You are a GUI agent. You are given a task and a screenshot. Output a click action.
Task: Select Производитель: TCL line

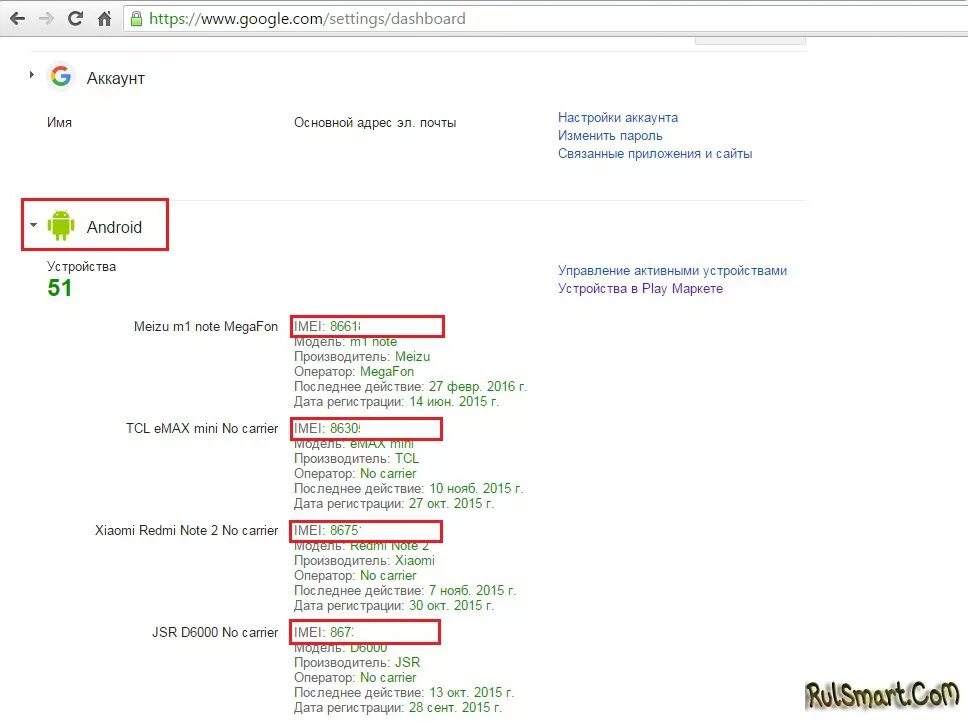pyautogui.click(x=356, y=459)
